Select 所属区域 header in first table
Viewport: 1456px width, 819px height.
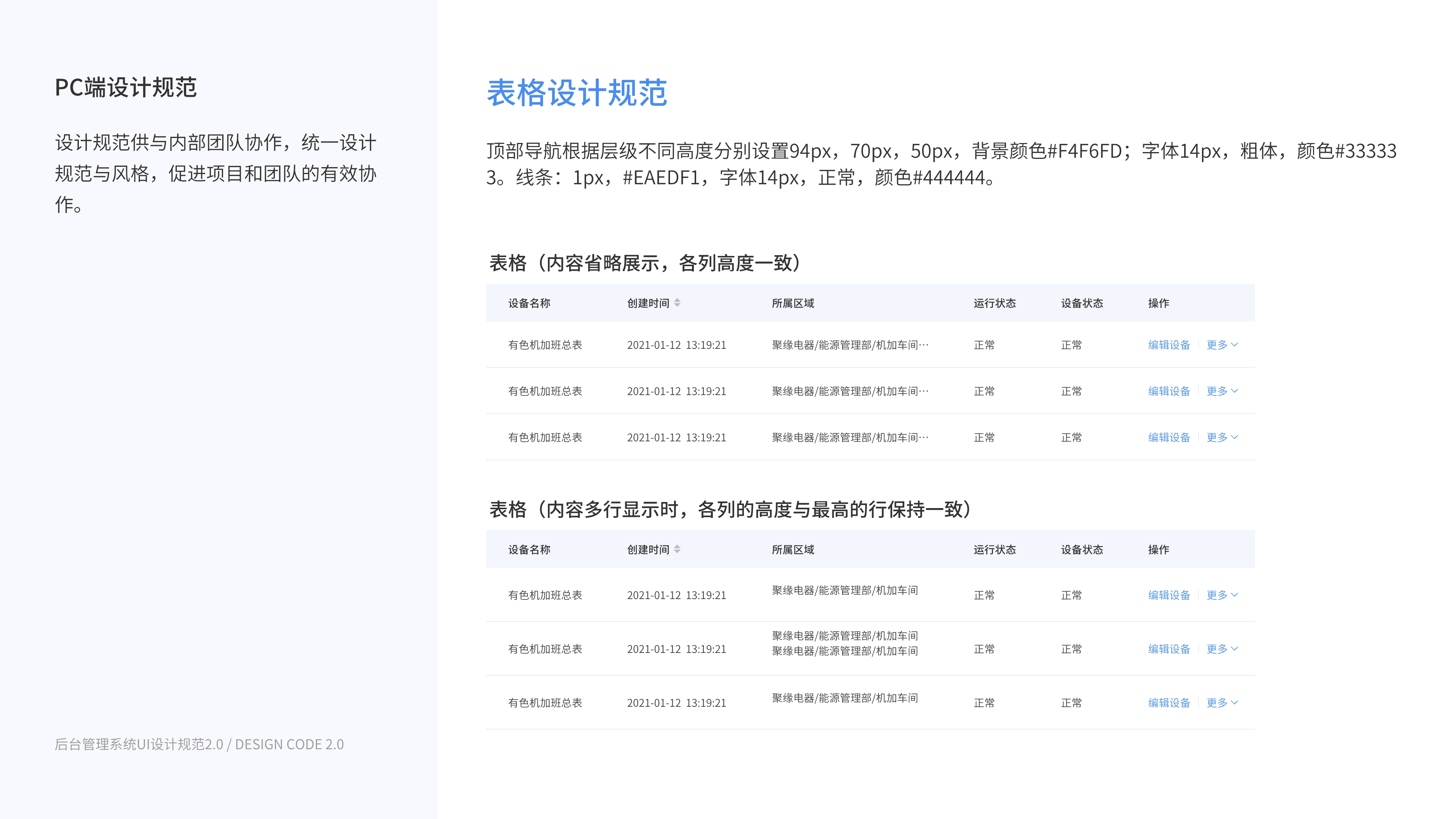coord(793,303)
